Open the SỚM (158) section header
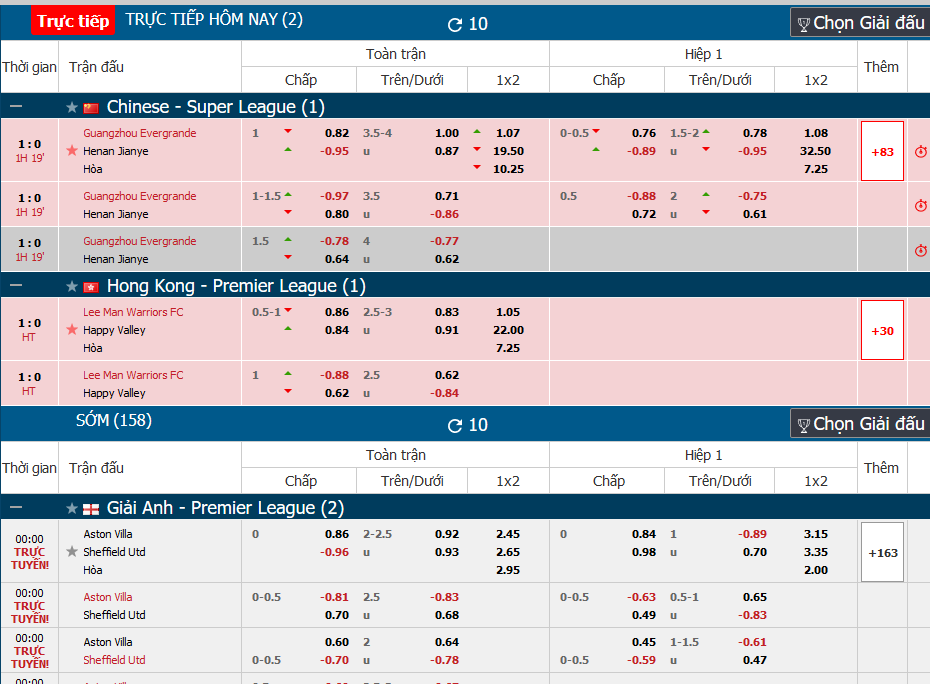The width and height of the screenshot is (930, 684). click(114, 421)
